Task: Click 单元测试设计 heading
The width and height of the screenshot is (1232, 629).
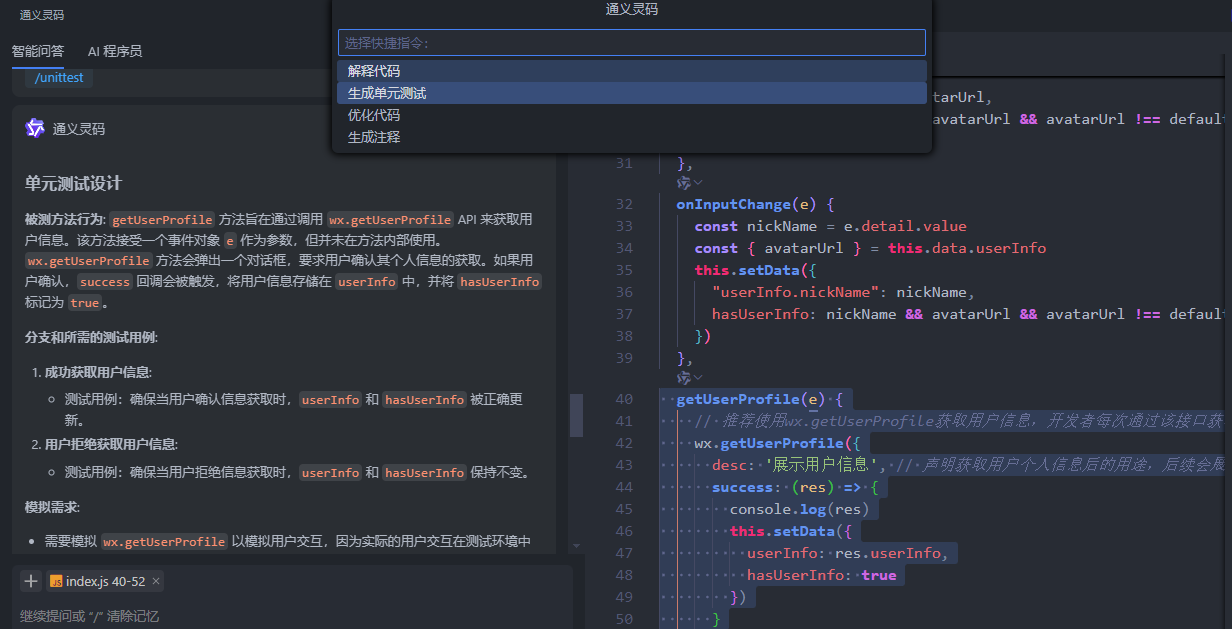Action: click(x=74, y=183)
